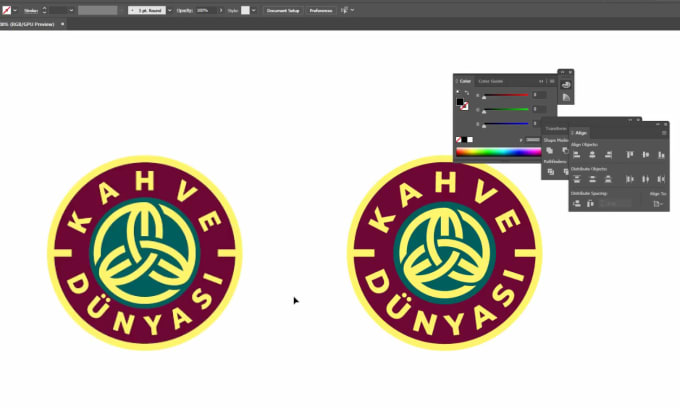The image size is (680, 408).
Task: Select the RGB/GPU Preview document tab
Action: click(27, 24)
